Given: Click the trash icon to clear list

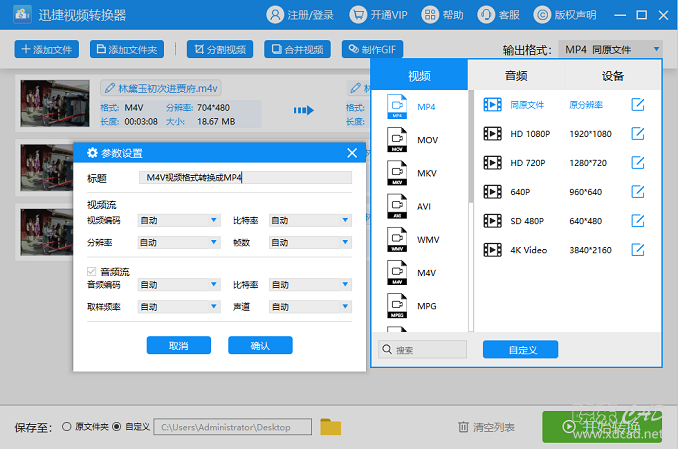Looking at the screenshot, I should pos(463,427).
